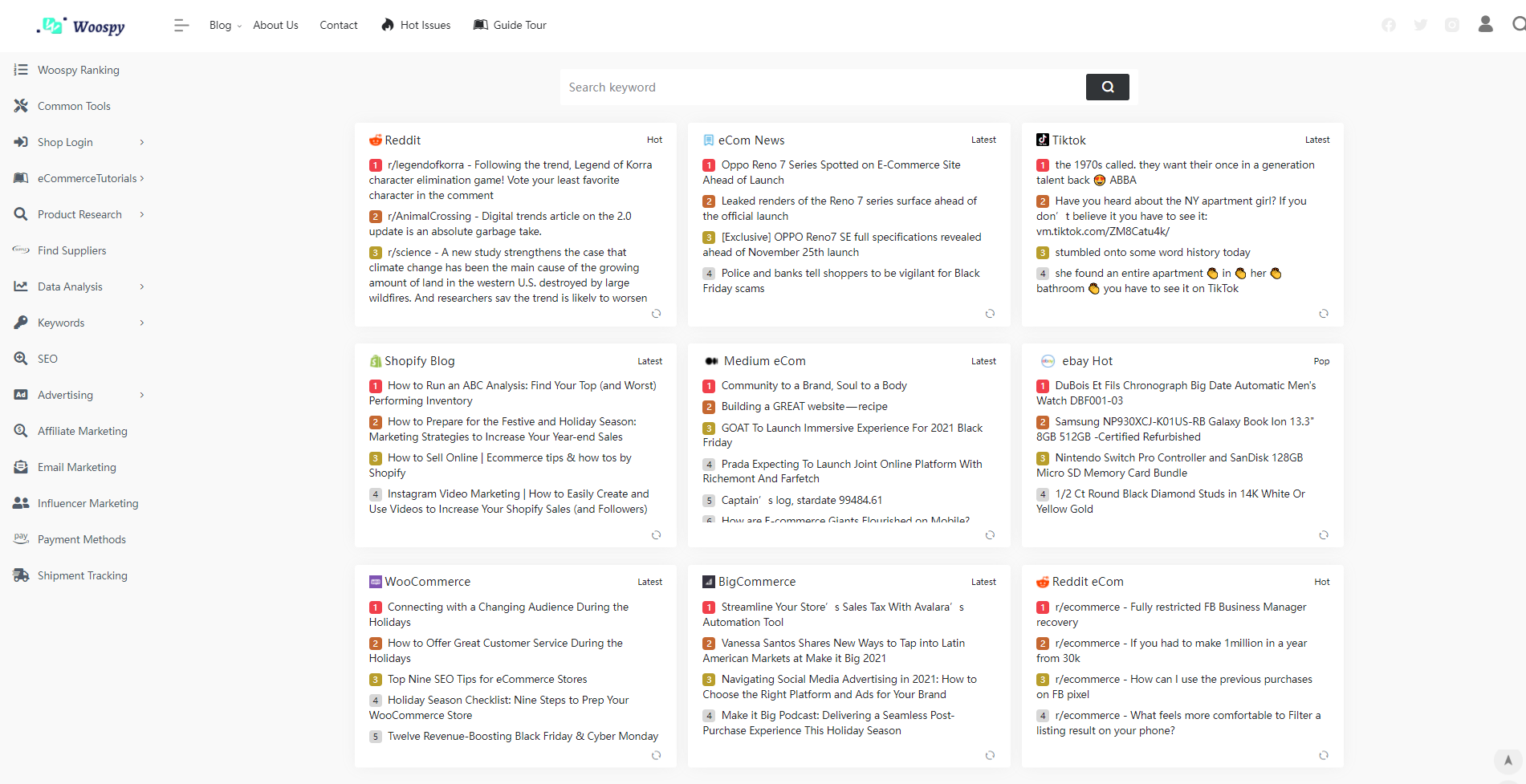
Task: Open the Police and banks Black Friday scams article
Action: (x=841, y=281)
